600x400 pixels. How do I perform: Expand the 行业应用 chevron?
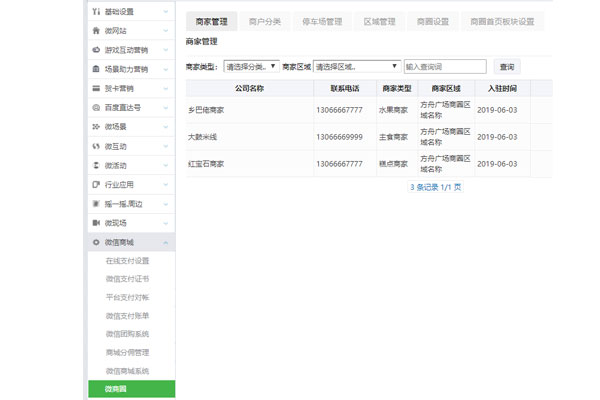pos(166,184)
